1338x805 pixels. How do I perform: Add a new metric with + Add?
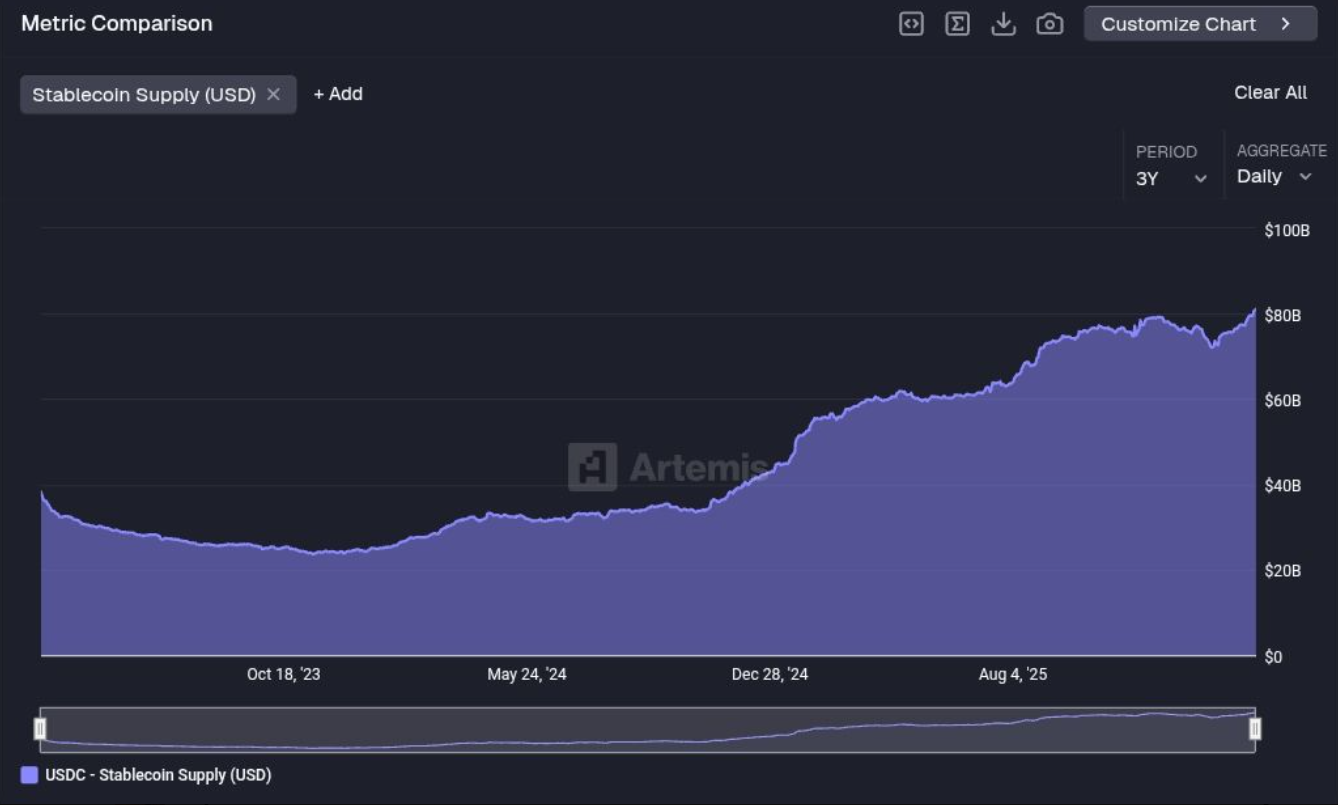coord(338,94)
